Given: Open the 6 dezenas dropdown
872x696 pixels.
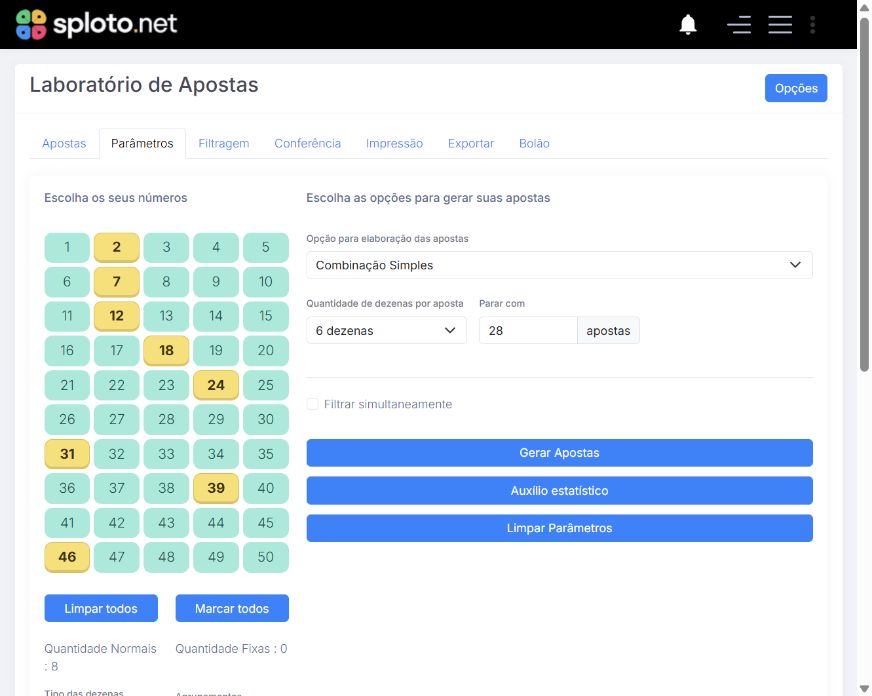Looking at the screenshot, I should [x=387, y=330].
